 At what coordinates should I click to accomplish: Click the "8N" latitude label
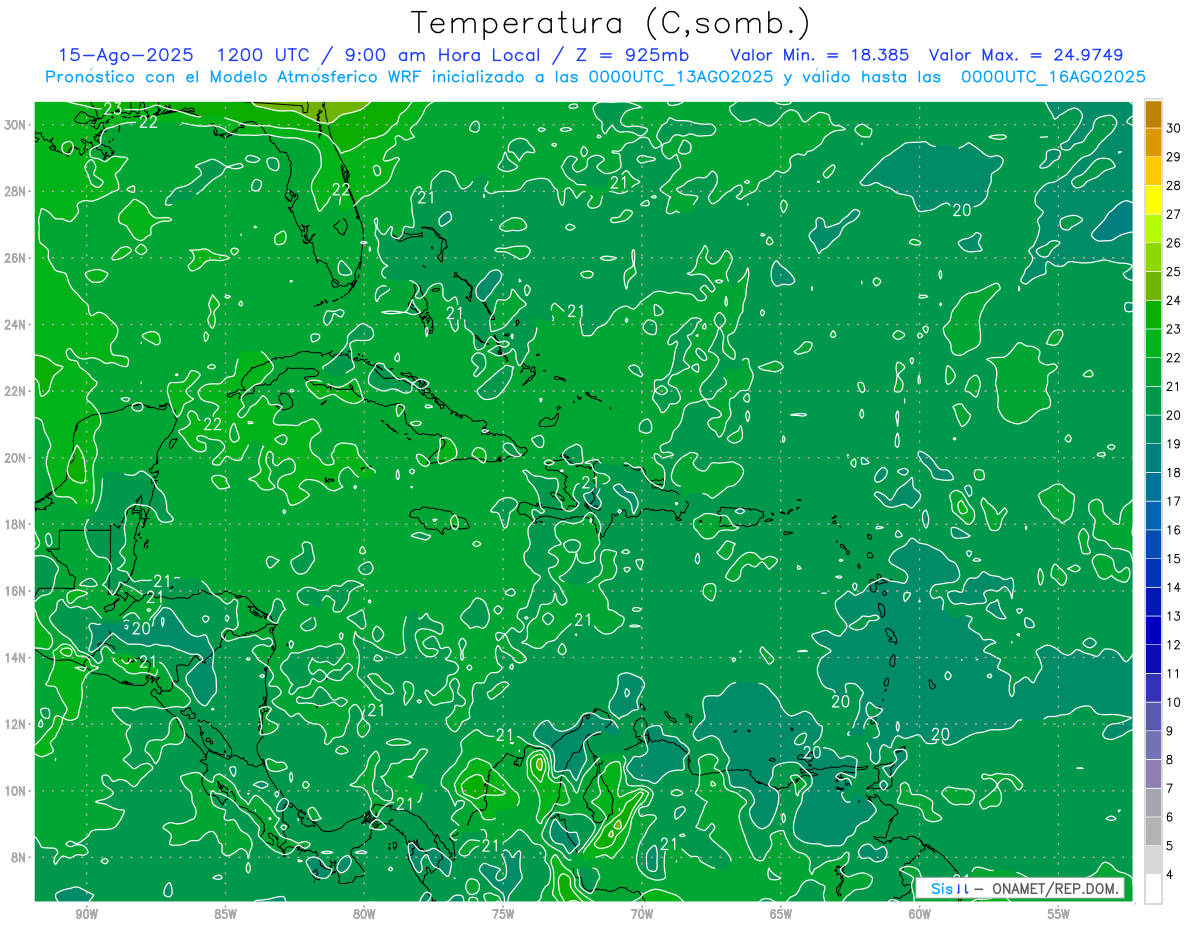click(17, 857)
